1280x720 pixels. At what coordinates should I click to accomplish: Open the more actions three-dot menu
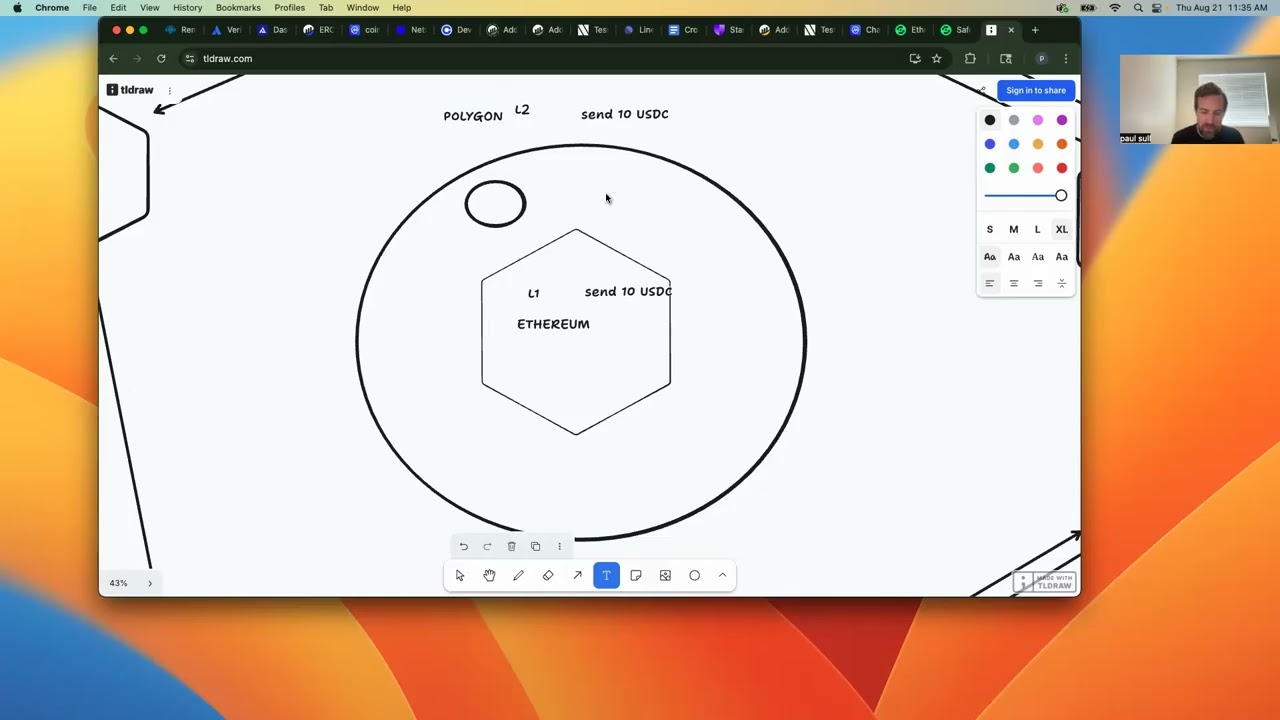click(x=559, y=546)
